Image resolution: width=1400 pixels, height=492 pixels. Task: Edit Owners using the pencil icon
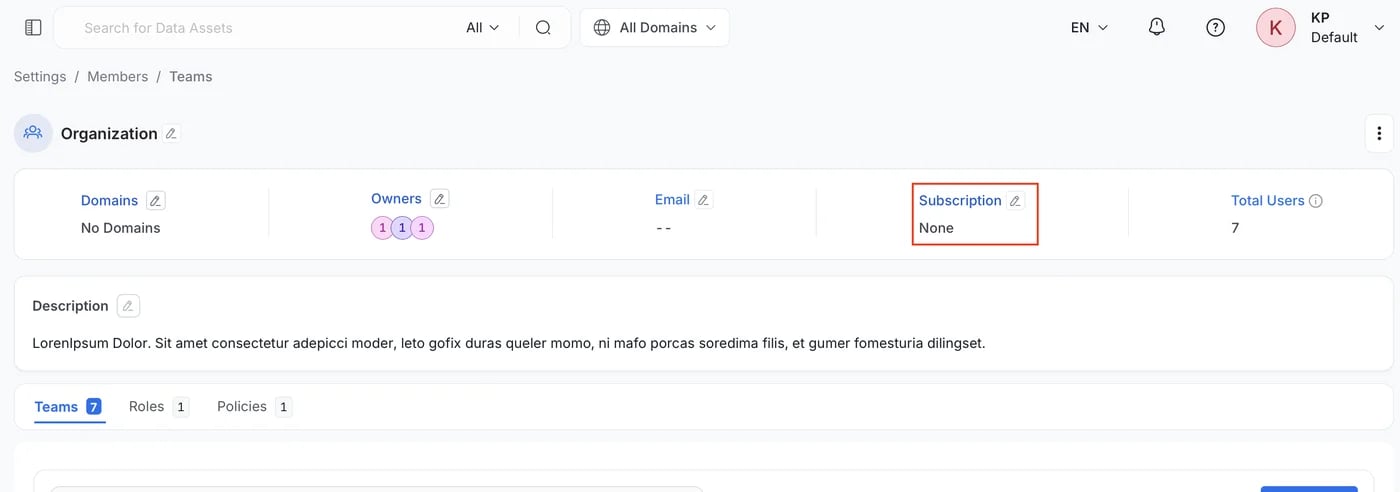coord(439,199)
